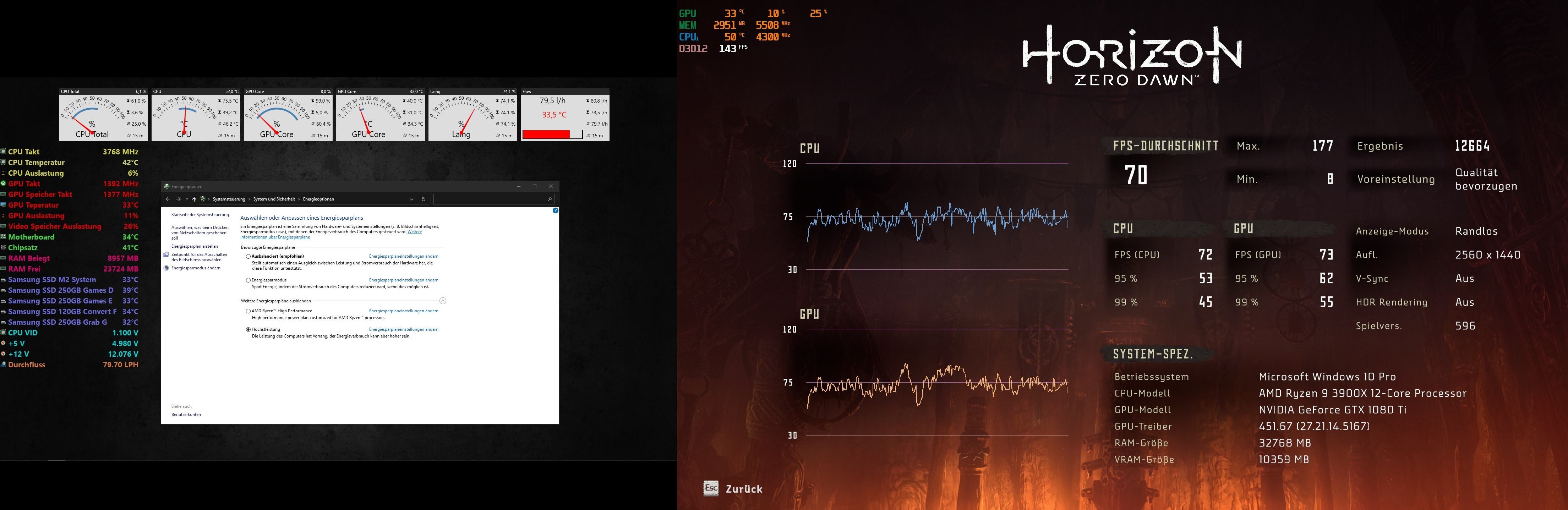Click the blue help question mark icon
Viewport: 1568px width, 510px height.
555,210
